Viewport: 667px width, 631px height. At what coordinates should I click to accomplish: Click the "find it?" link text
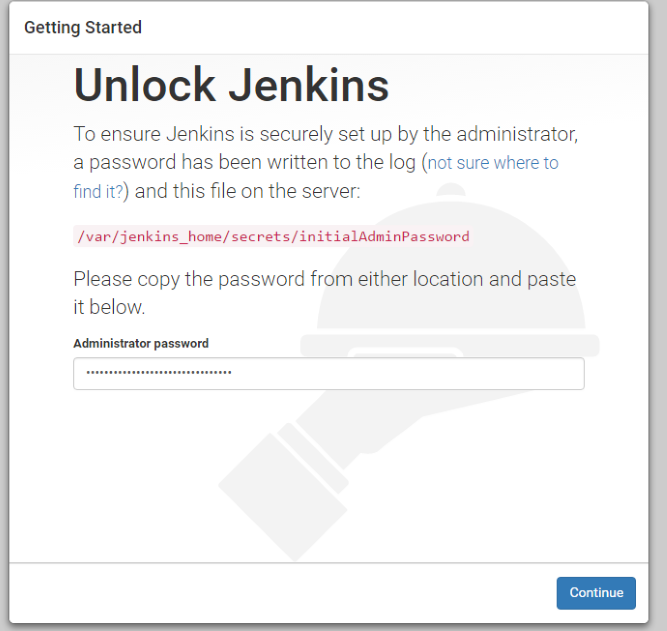[x=98, y=191]
